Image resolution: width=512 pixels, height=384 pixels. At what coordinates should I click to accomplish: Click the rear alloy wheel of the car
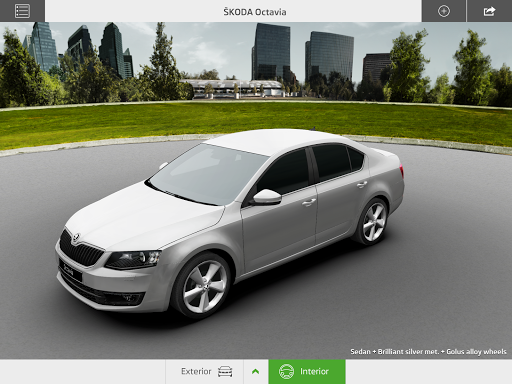pyautogui.click(x=373, y=221)
